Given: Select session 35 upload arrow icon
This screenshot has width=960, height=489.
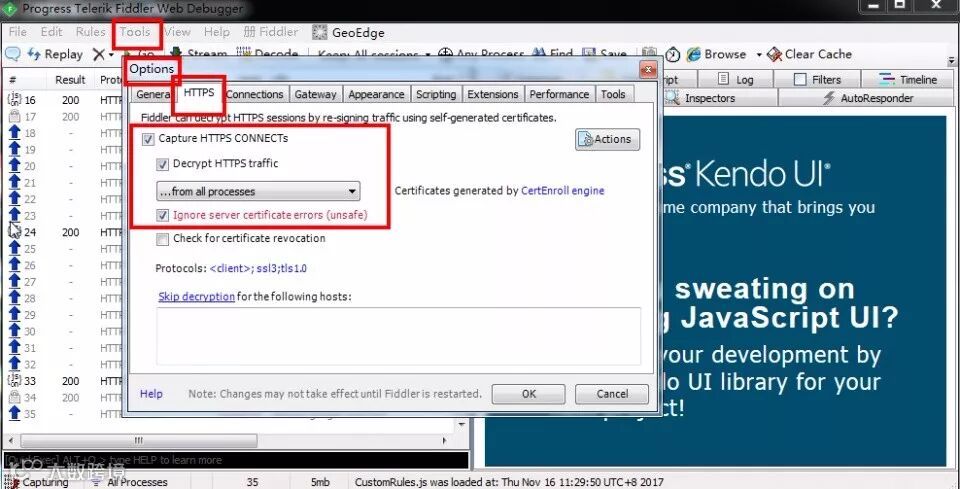Looking at the screenshot, I should (14, 413).
